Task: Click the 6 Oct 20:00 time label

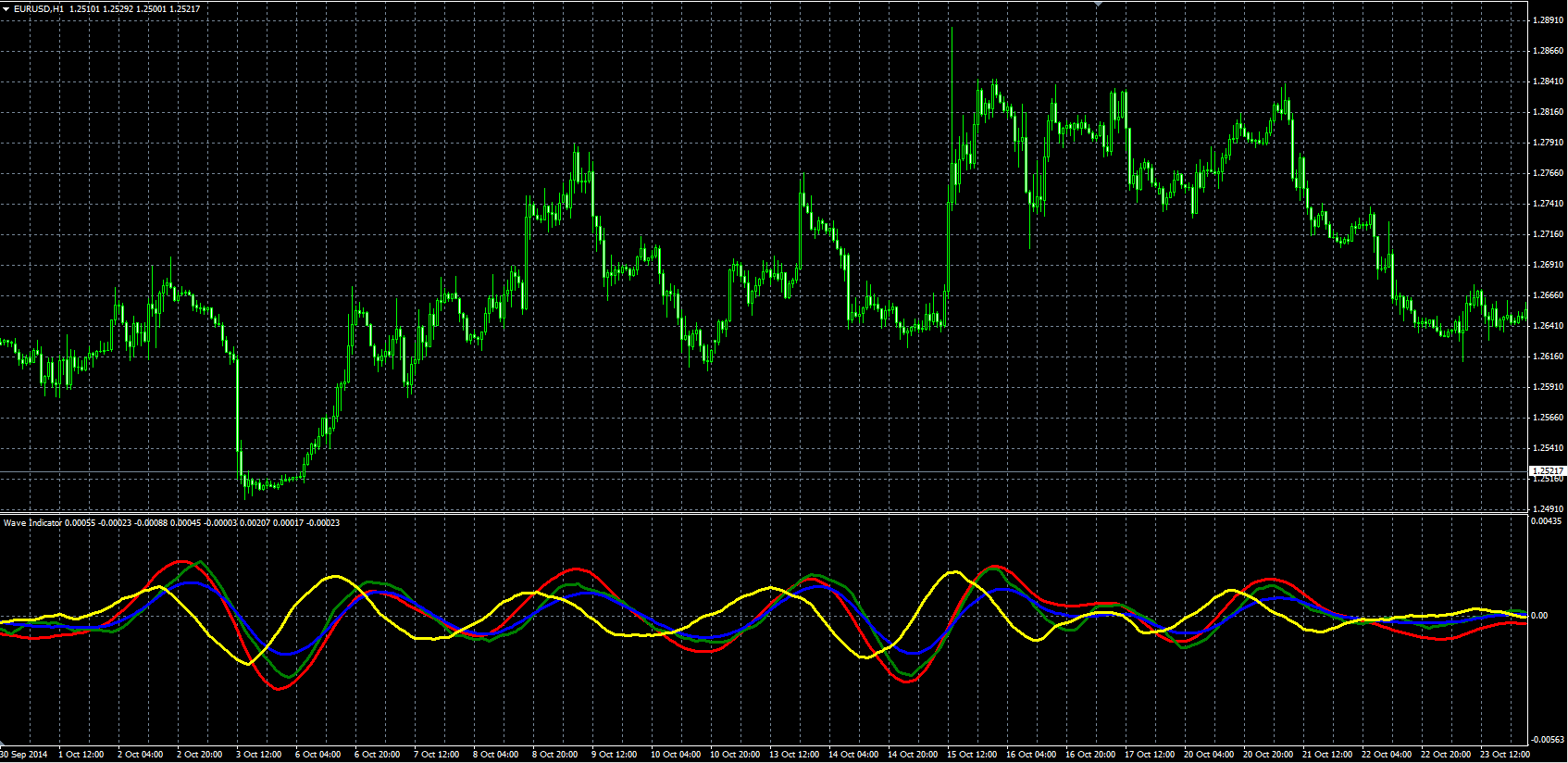Action: pos(378,755)
